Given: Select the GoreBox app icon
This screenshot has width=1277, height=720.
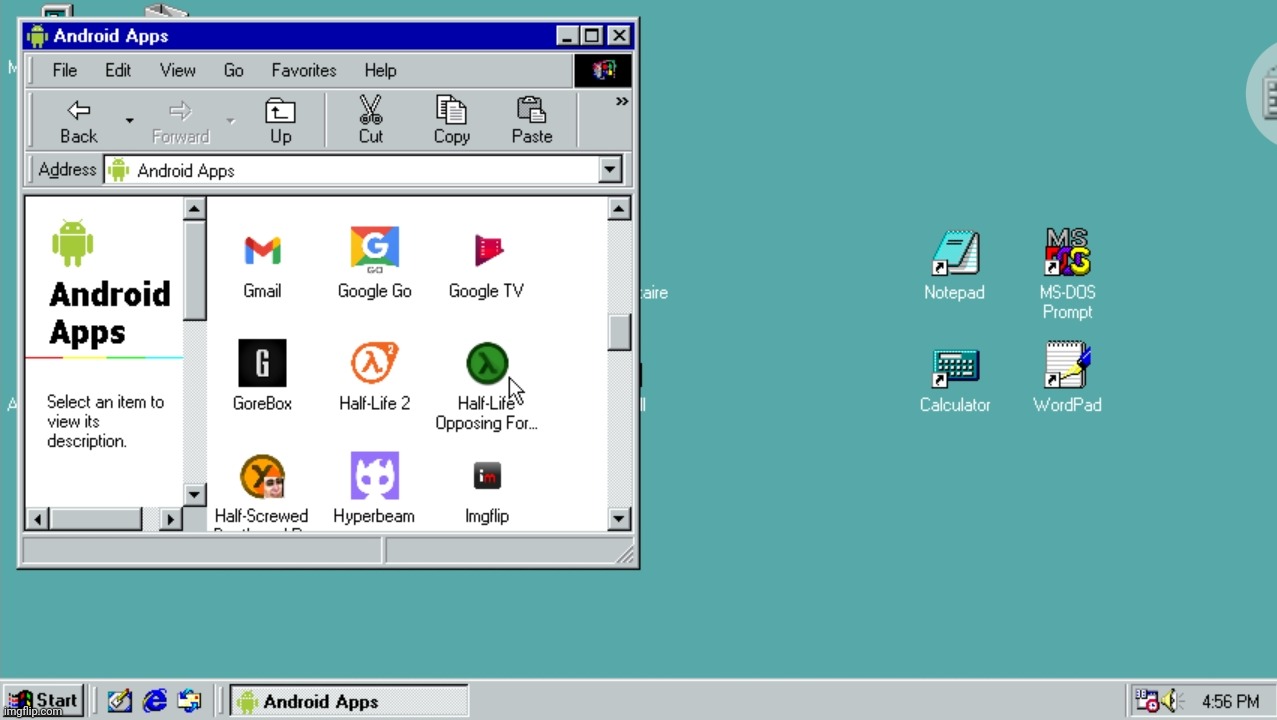Looking at the screenshot, I should click(x=262, y=362).
